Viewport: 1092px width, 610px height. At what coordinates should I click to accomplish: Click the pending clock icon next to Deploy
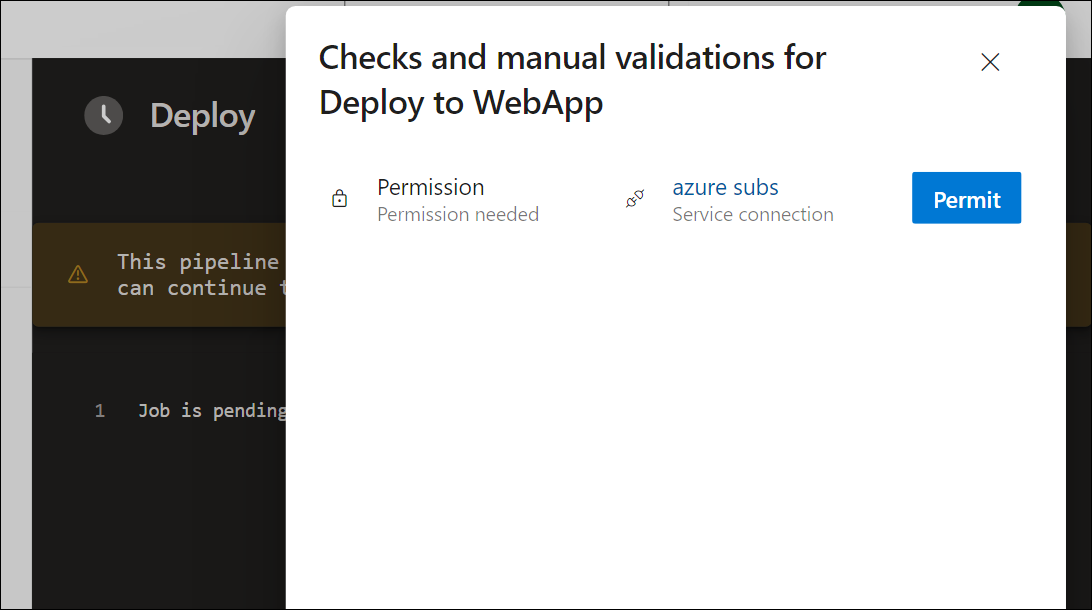(104, 115)
